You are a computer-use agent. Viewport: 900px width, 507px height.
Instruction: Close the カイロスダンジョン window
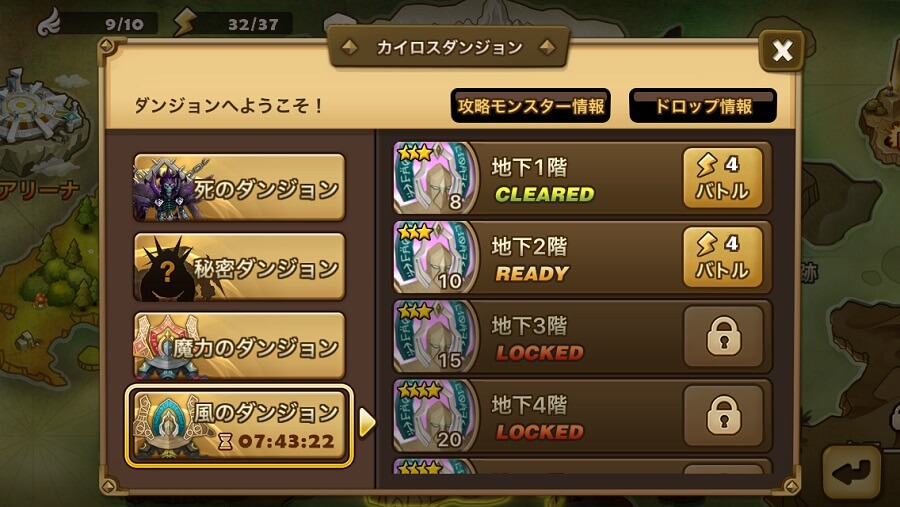(x=782, y=51)
